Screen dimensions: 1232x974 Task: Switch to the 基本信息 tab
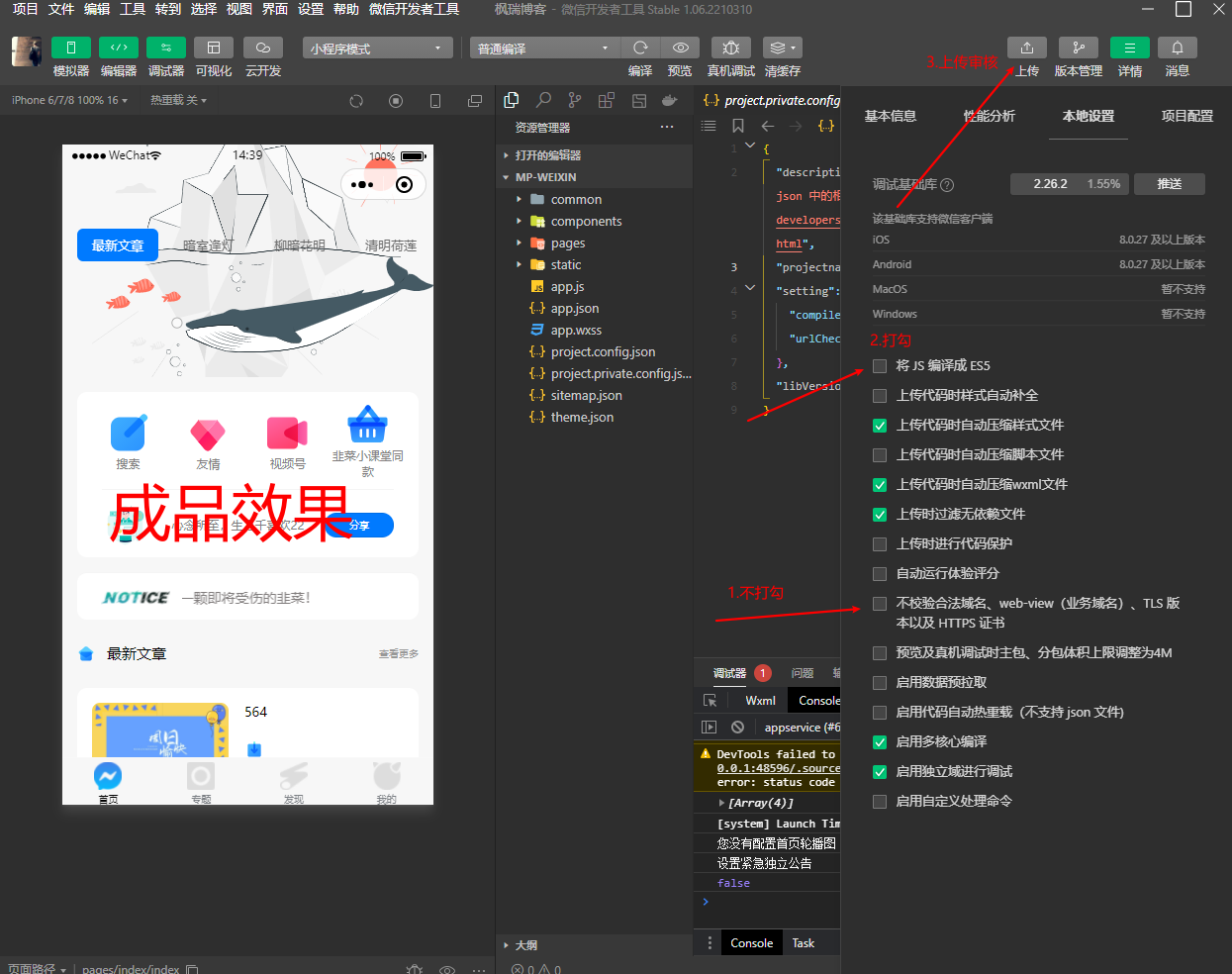click(x=891, y=116)
